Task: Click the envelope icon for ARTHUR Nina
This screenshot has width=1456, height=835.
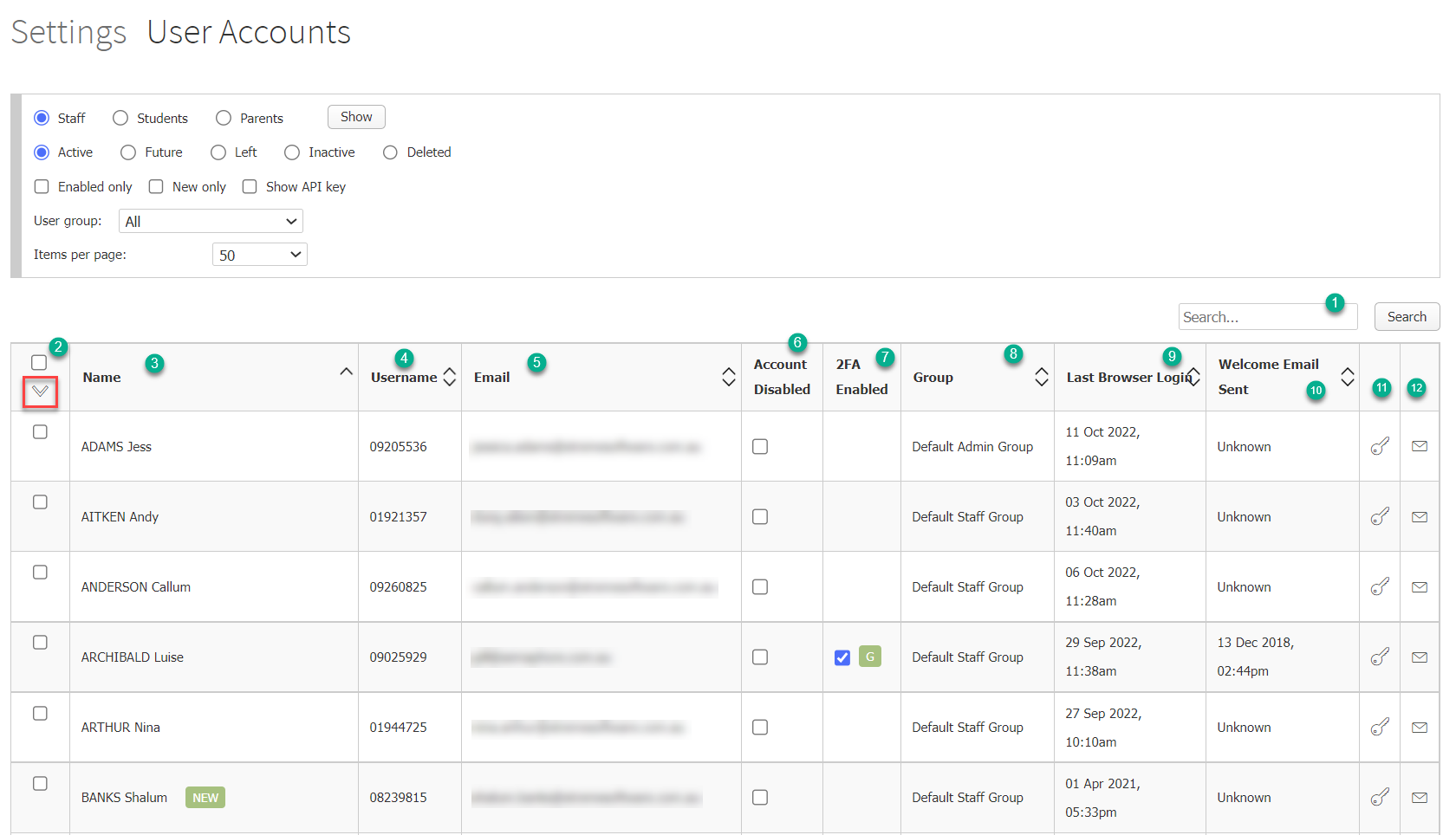Action: 1420,727
